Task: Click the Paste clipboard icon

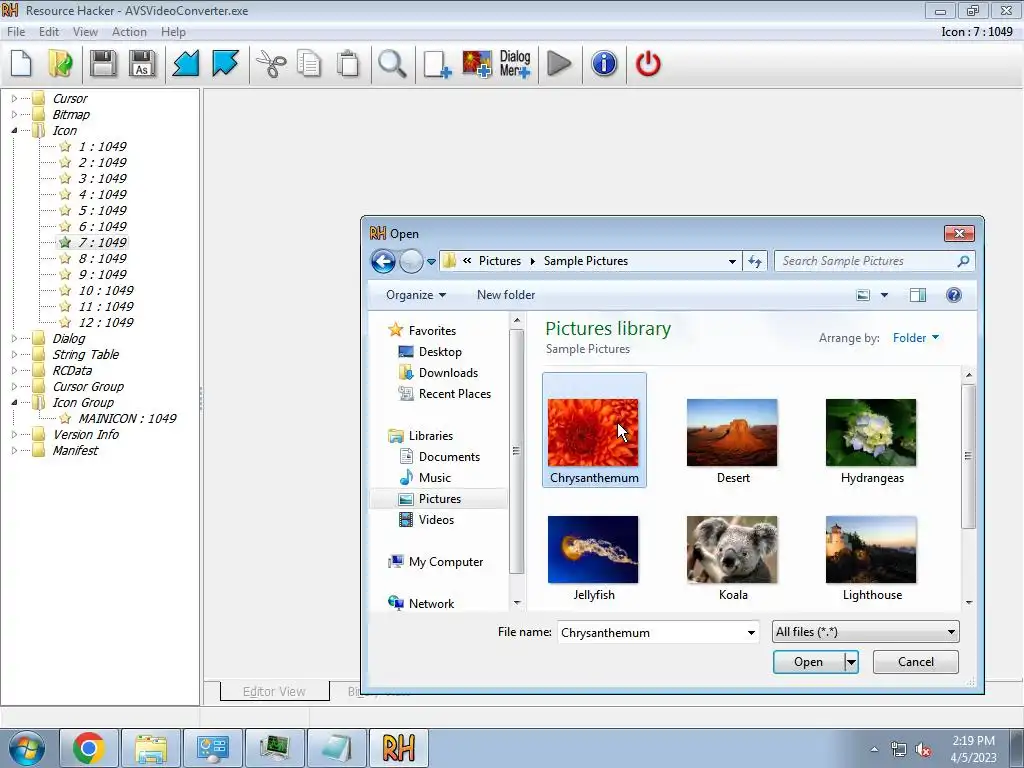Action: click(x=348, y=64)
